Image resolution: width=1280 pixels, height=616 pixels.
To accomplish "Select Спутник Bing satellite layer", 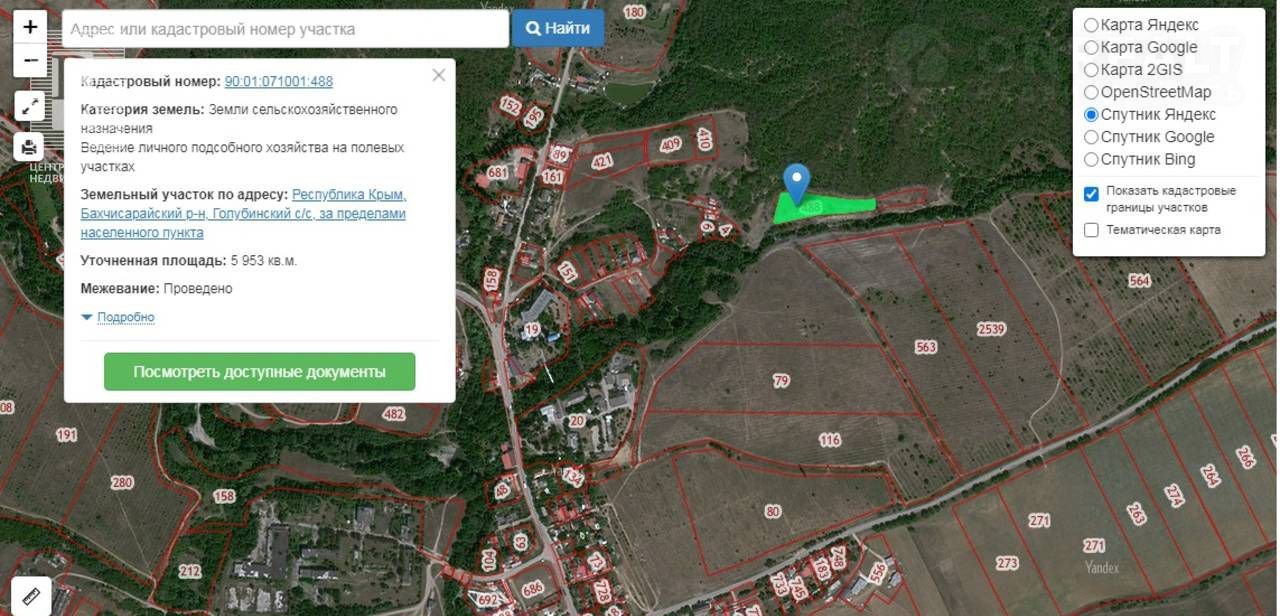I will coord(1091,159).
